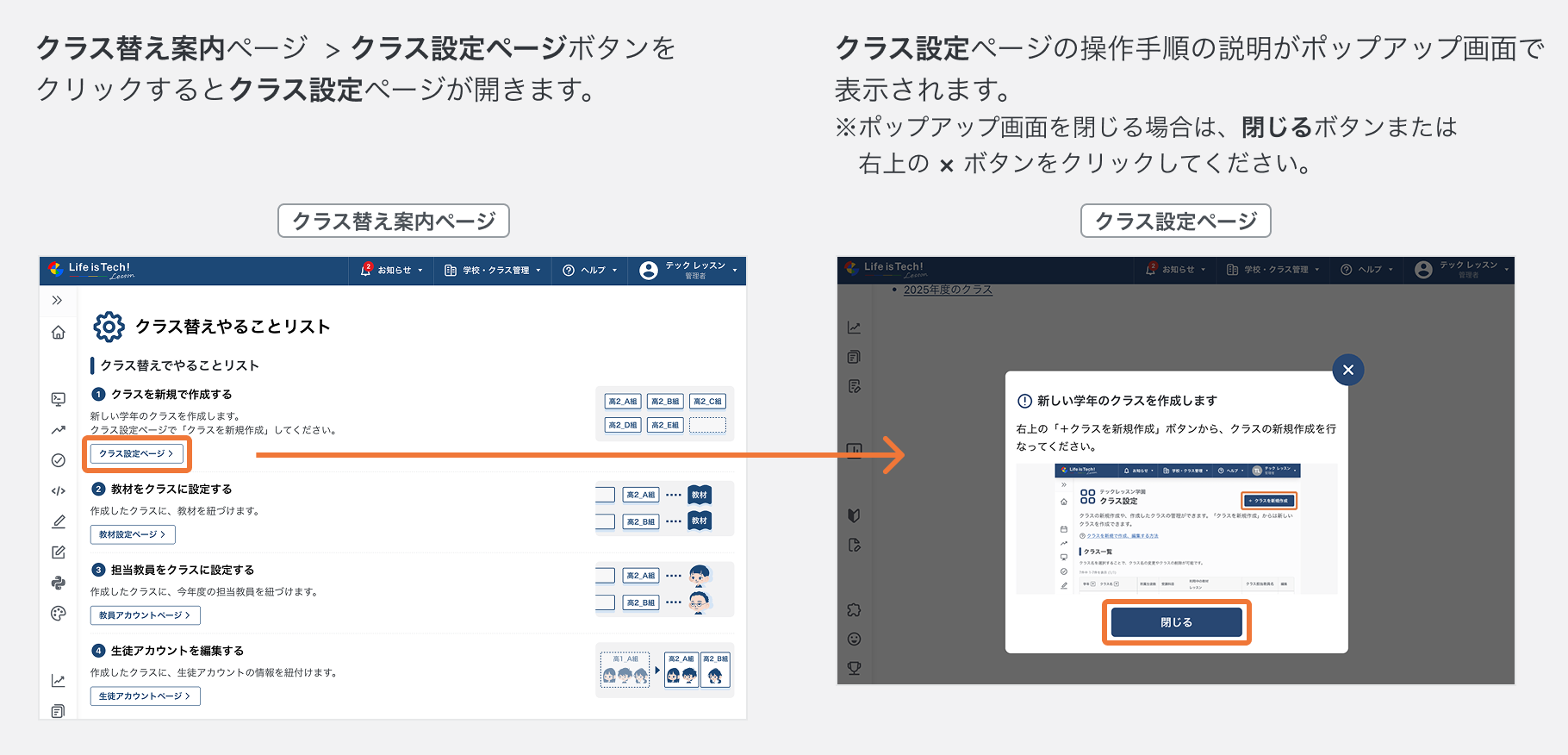Select the beginner mark shield icon in クラス設定 sidebar
Screen dimensions: 1568x755
(854, 515)
